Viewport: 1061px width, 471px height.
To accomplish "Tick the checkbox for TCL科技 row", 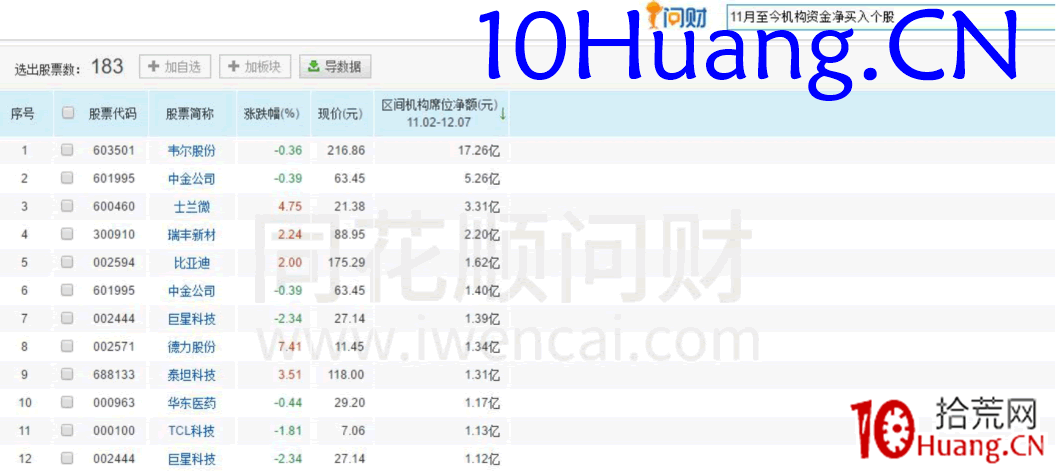I will point(67,430).
